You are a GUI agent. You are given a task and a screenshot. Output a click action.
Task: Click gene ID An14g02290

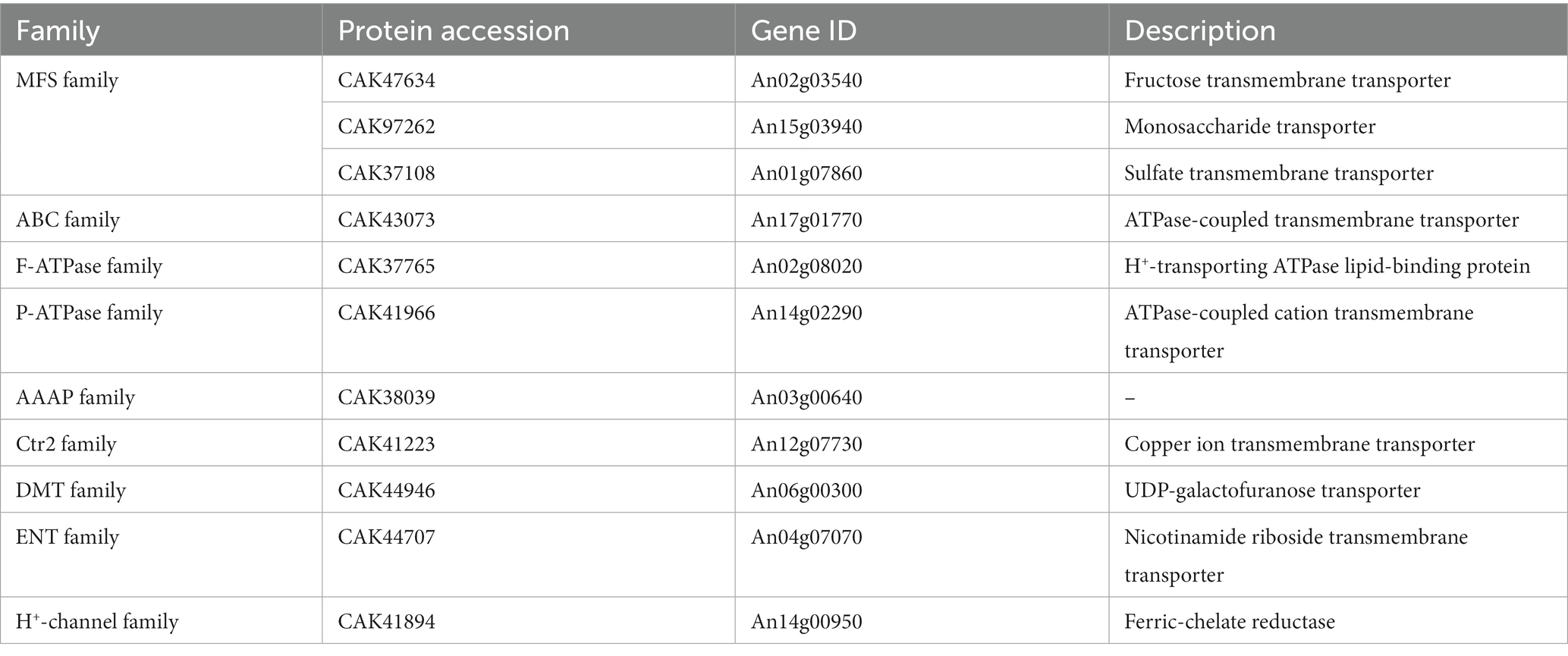(806, 312)
